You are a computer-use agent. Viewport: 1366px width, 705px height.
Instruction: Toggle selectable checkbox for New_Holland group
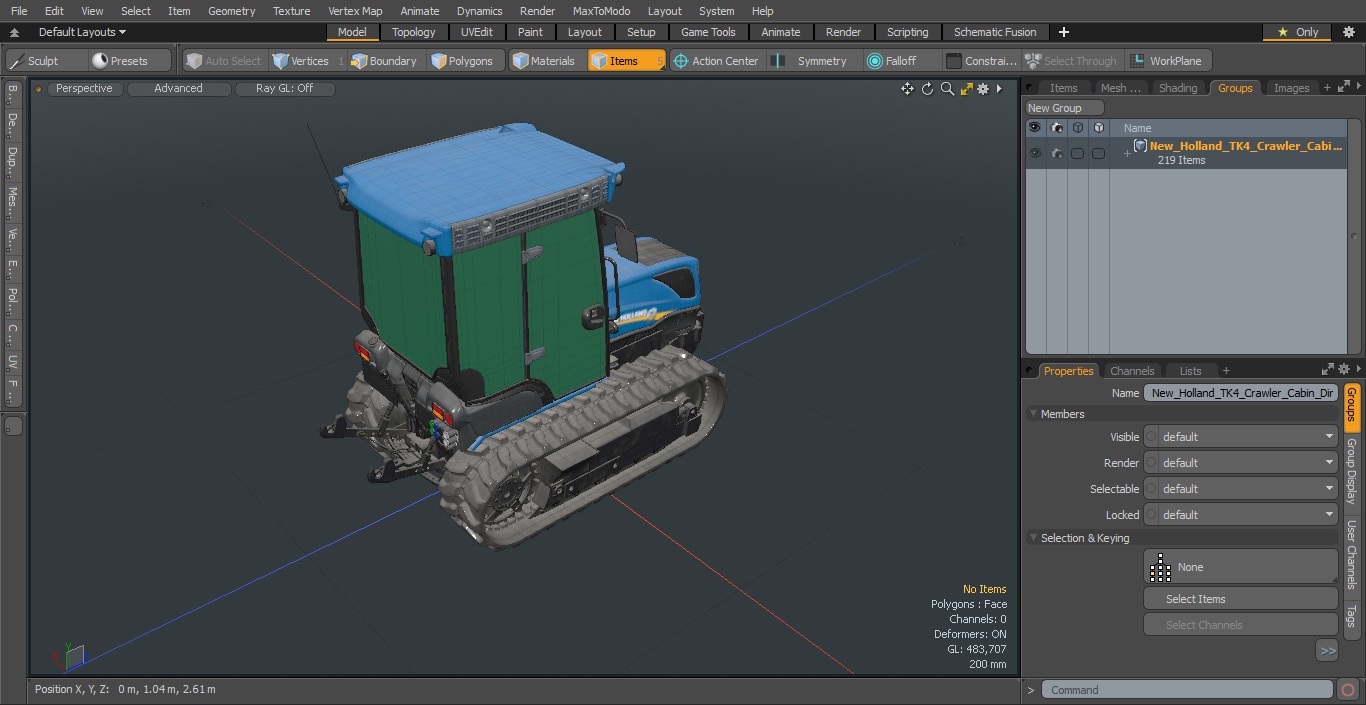[1077, 153]
